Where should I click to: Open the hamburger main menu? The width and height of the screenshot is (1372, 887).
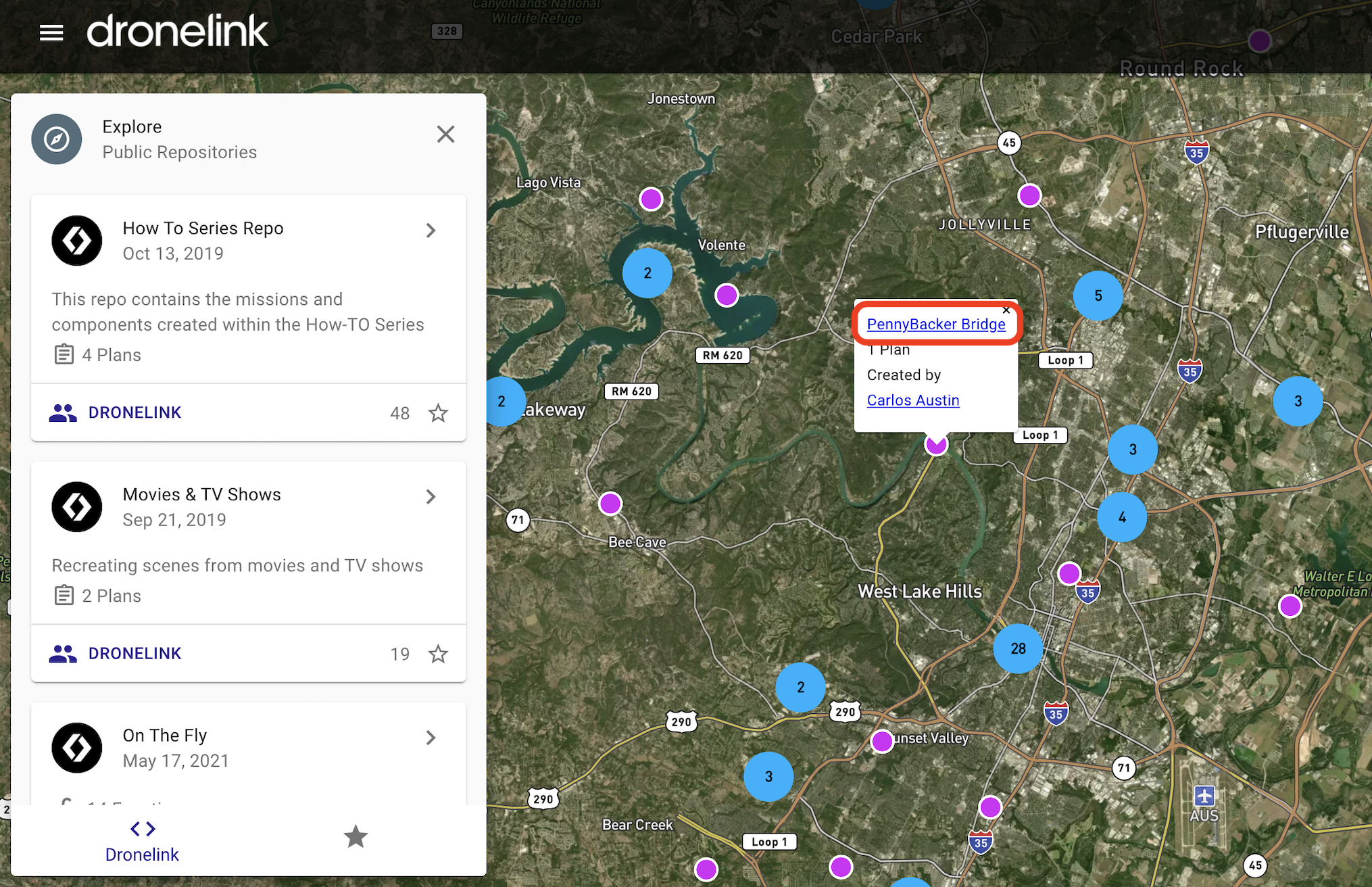click(51, 32)
